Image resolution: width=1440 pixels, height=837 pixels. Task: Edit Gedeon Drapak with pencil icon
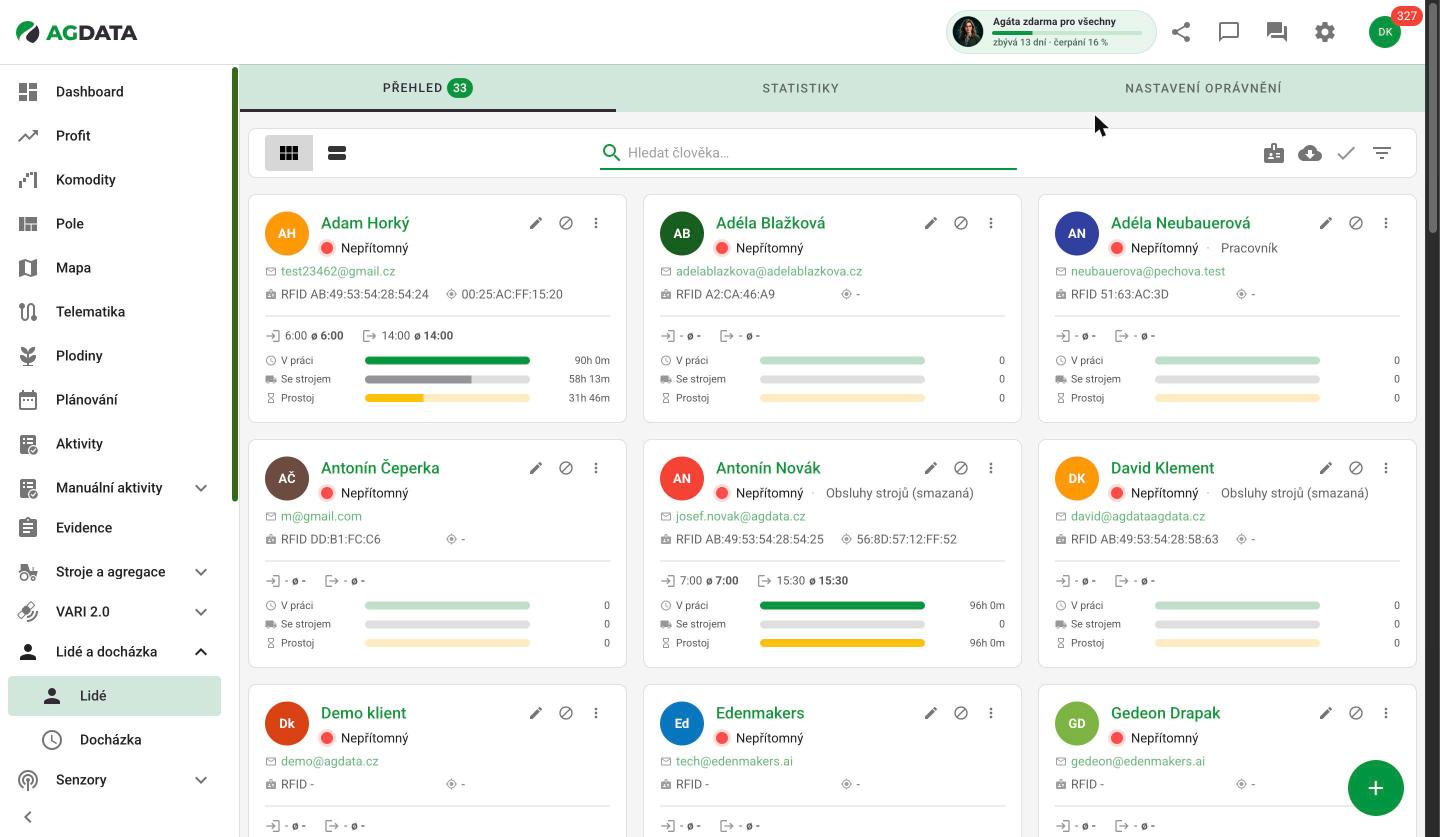click(1326, 713)
